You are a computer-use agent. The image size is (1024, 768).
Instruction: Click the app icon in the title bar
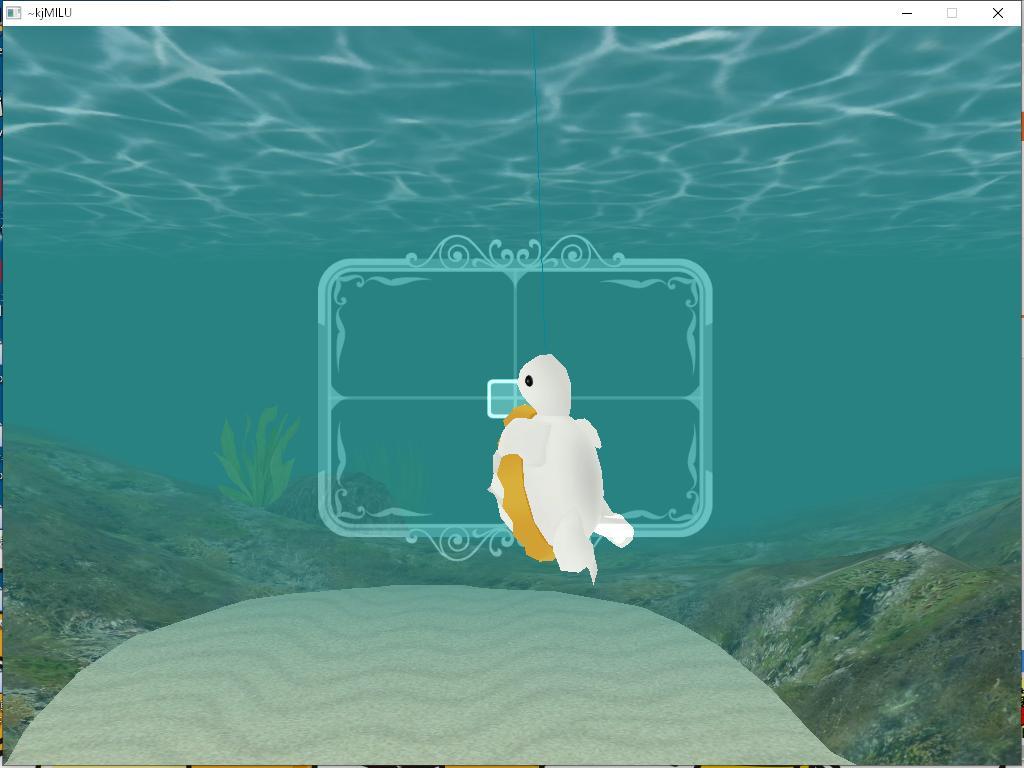(13, 13)
